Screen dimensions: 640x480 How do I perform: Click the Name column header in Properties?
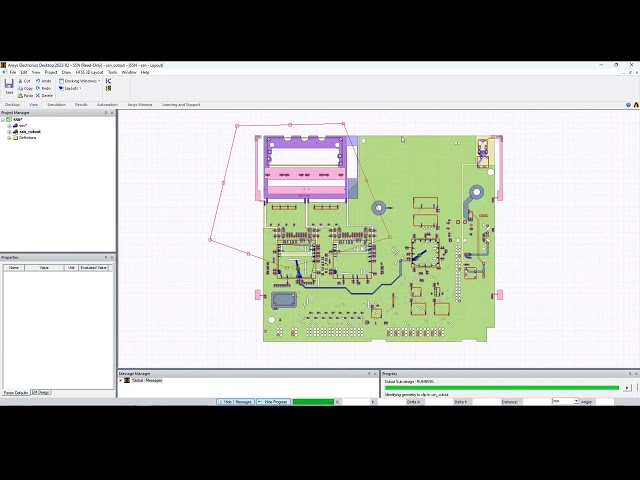pos(14,268)
